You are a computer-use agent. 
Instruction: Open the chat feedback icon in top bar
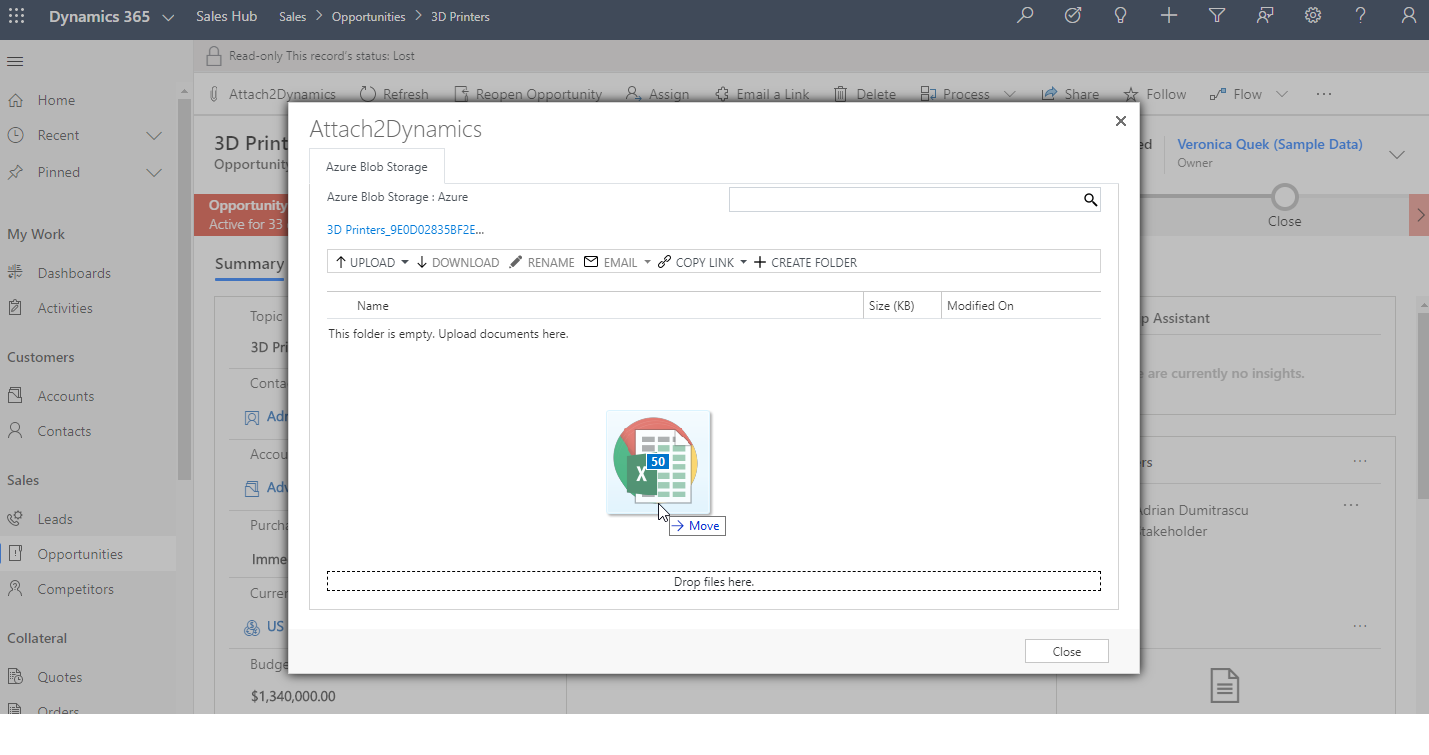coord(1265,16)
